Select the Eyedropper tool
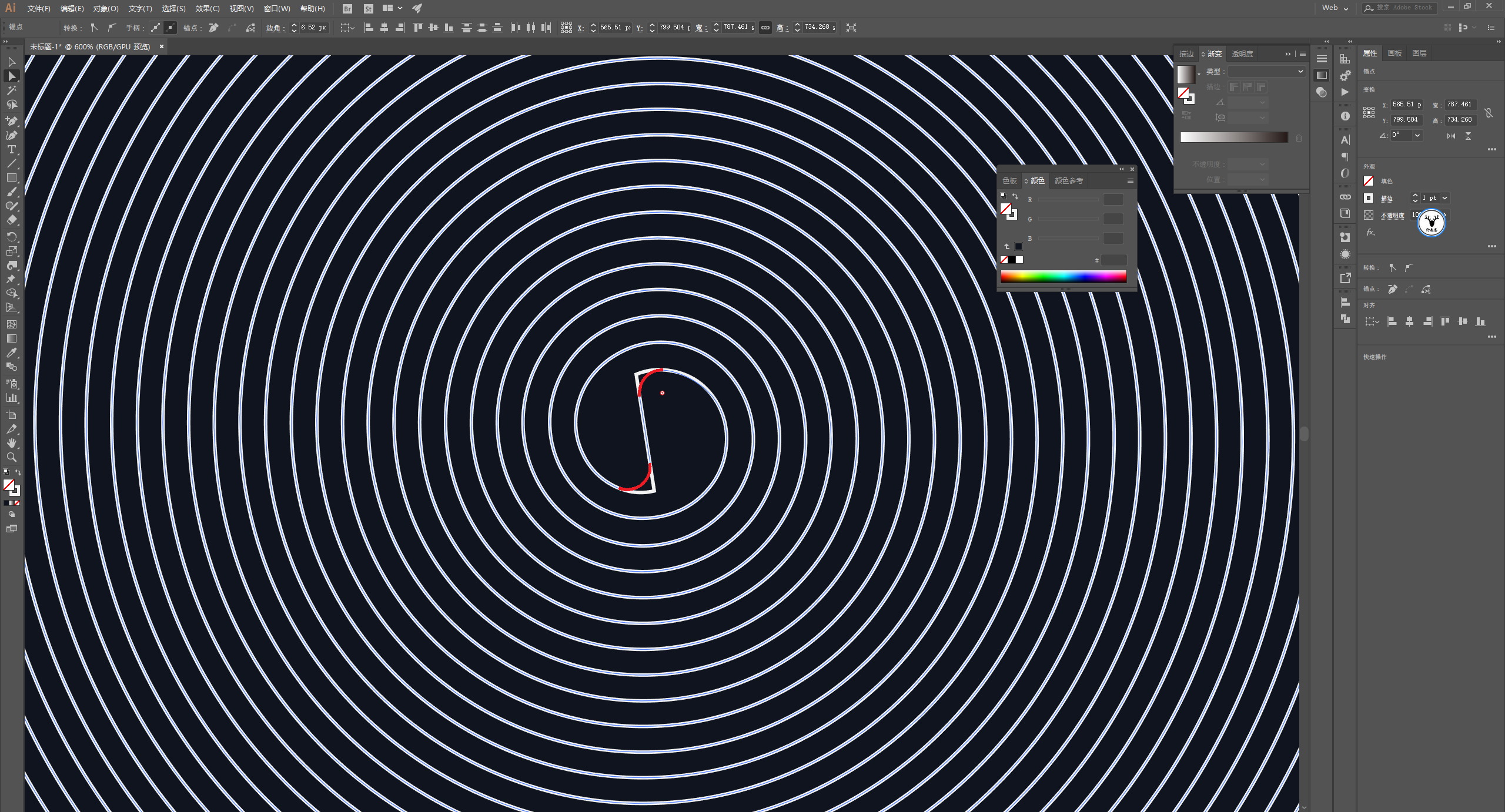 (x=11, y=353)
